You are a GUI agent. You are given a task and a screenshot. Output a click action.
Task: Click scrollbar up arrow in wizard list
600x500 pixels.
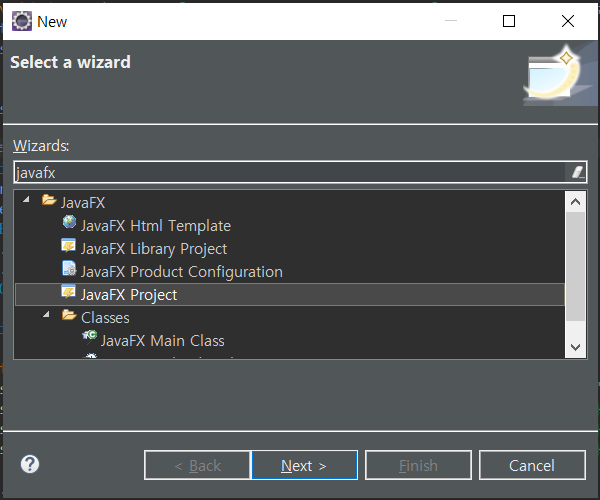tap(575, 202)
